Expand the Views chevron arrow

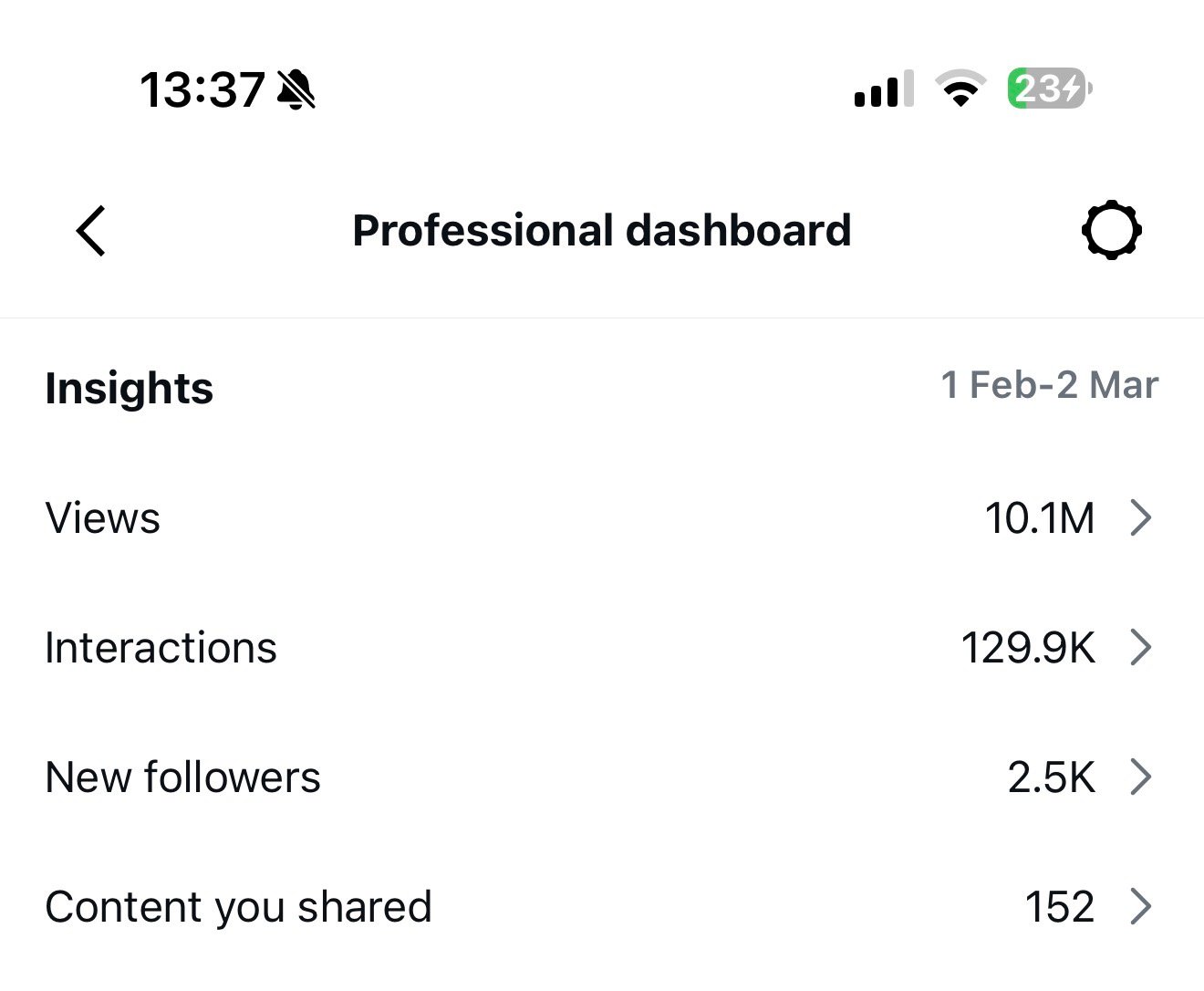tap(1140, 517)
